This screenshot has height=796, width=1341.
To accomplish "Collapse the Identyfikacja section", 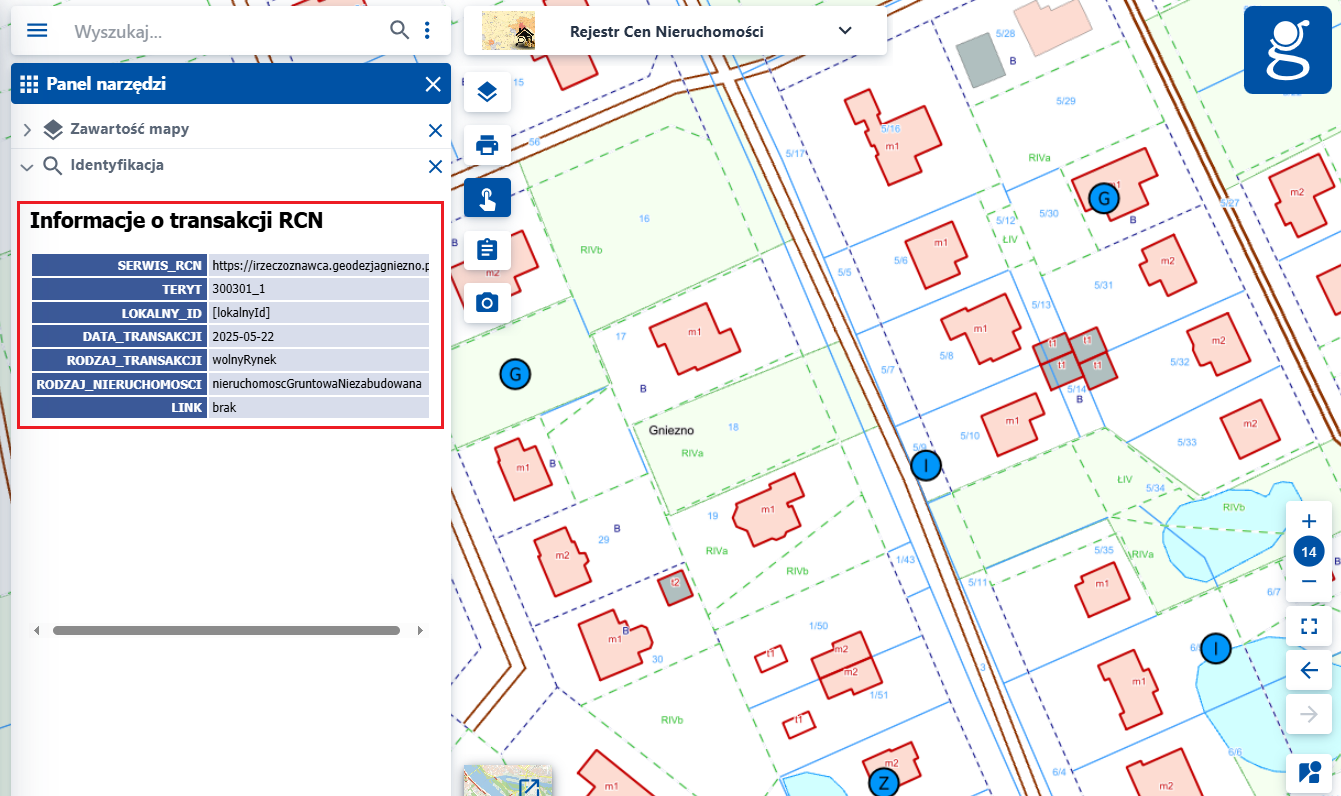I will click(27, 166).
